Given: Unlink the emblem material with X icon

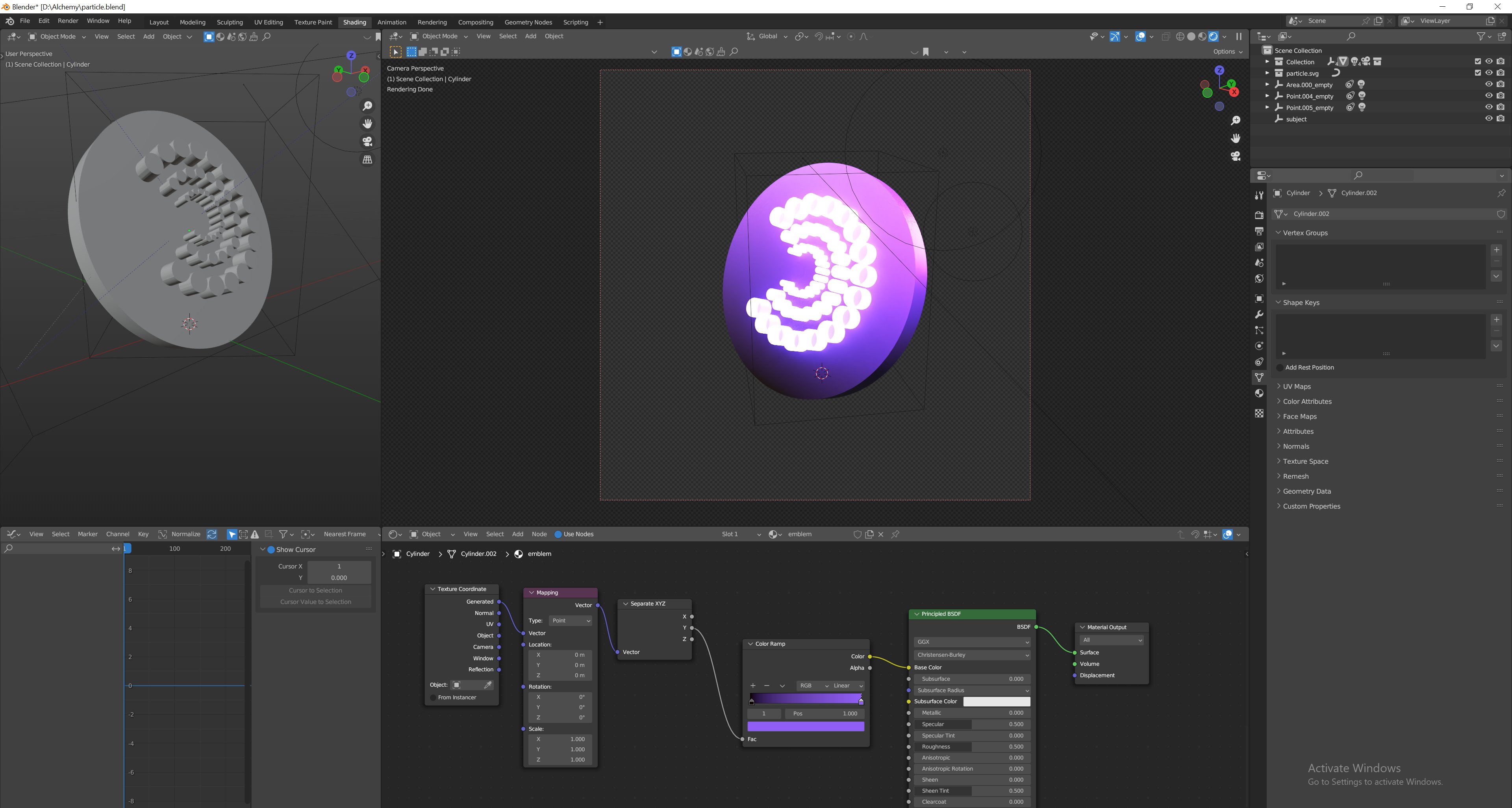Looking at the screenshot, I should click(881, 534).
